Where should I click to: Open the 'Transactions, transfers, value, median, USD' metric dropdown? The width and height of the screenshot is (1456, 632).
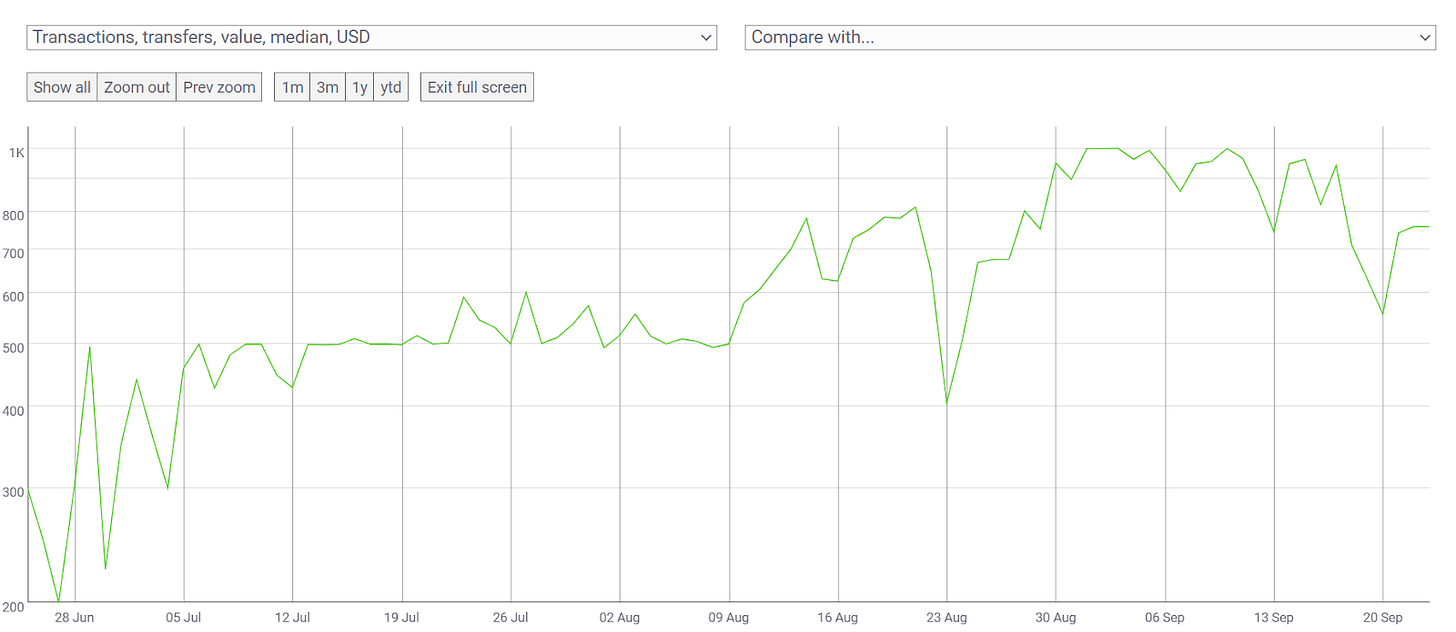click(x=372, y=37)
